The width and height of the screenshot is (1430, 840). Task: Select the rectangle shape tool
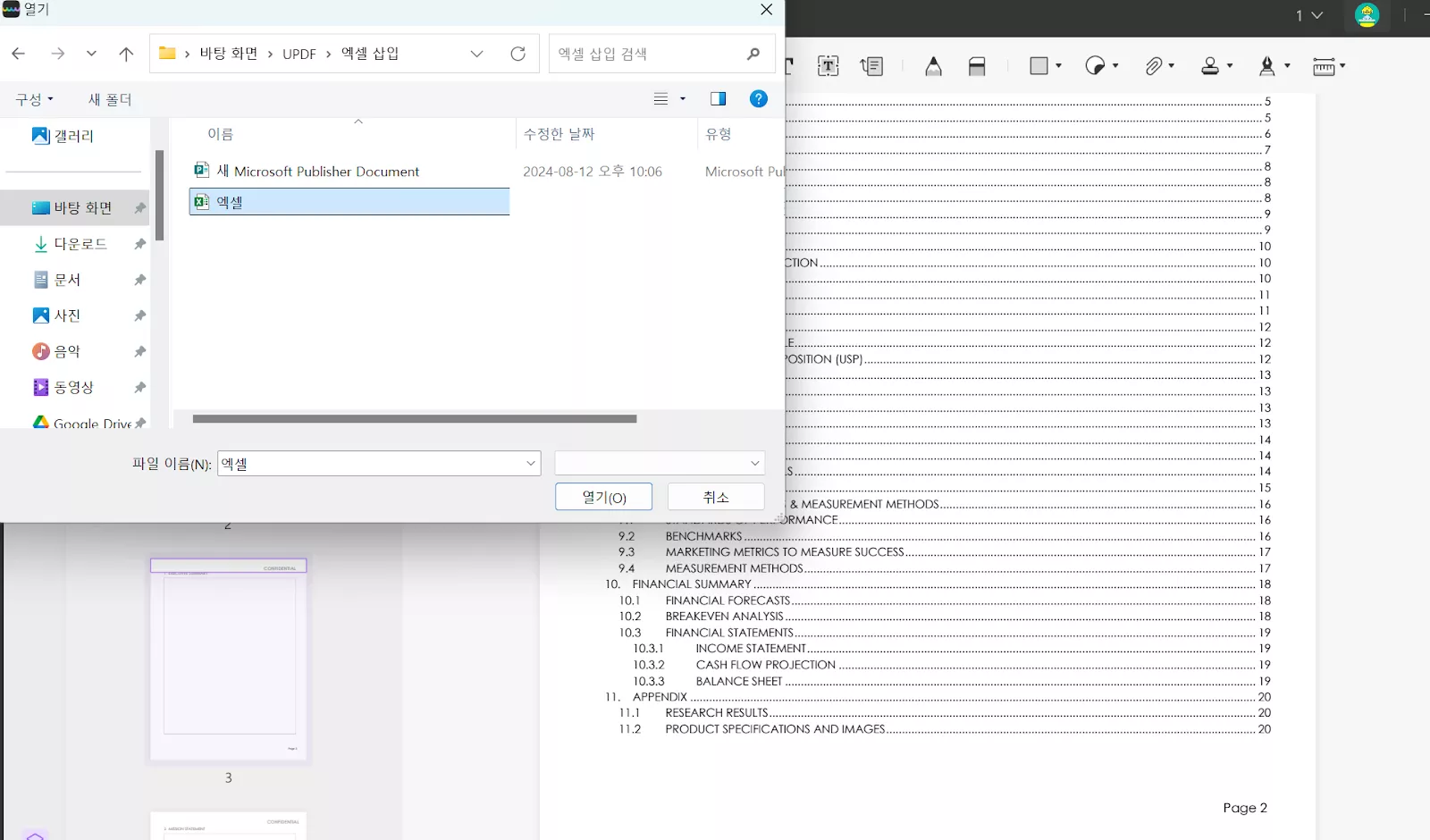point(1039,65)
